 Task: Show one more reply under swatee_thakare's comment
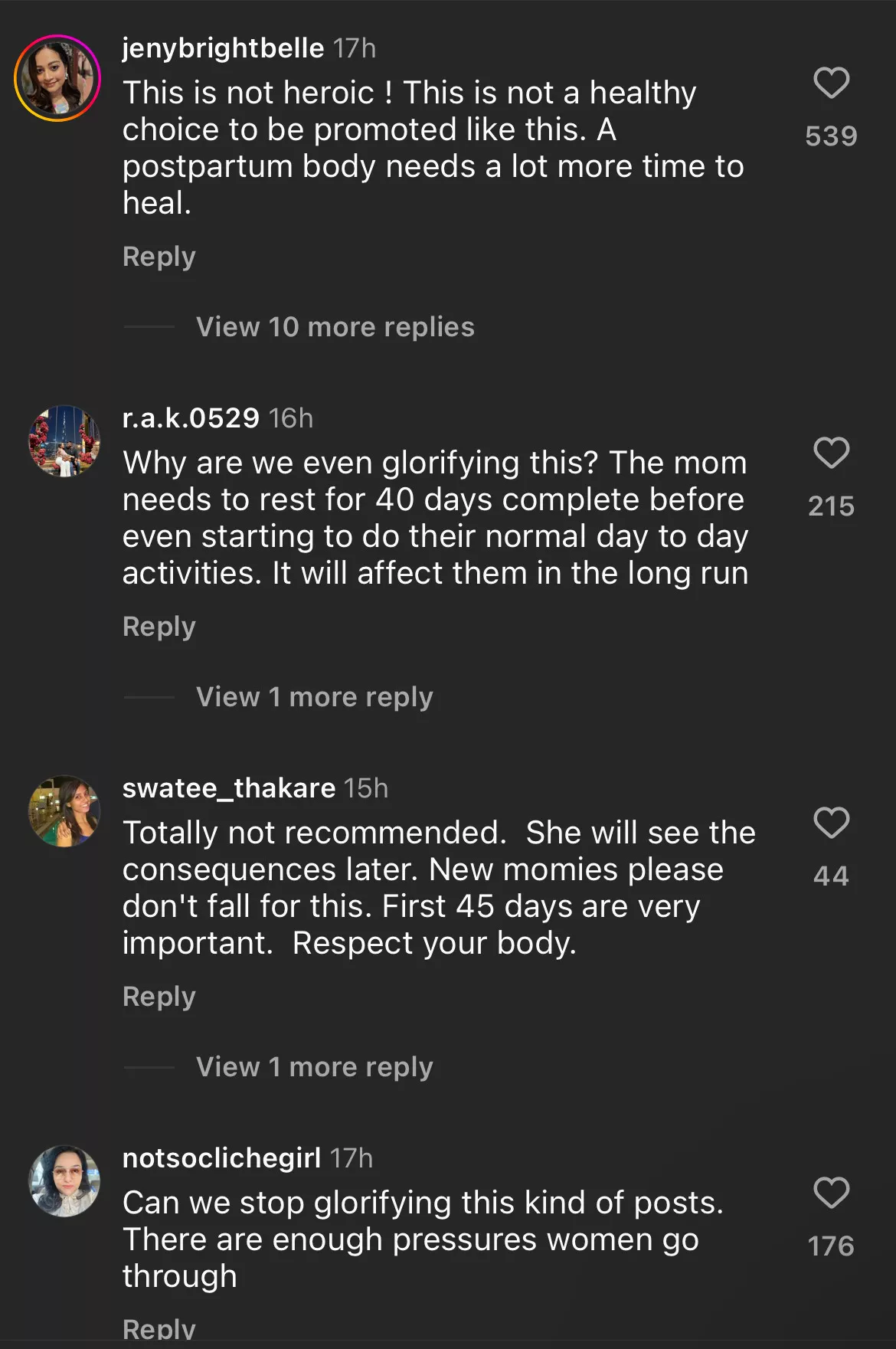click(x=314, y=1067)
